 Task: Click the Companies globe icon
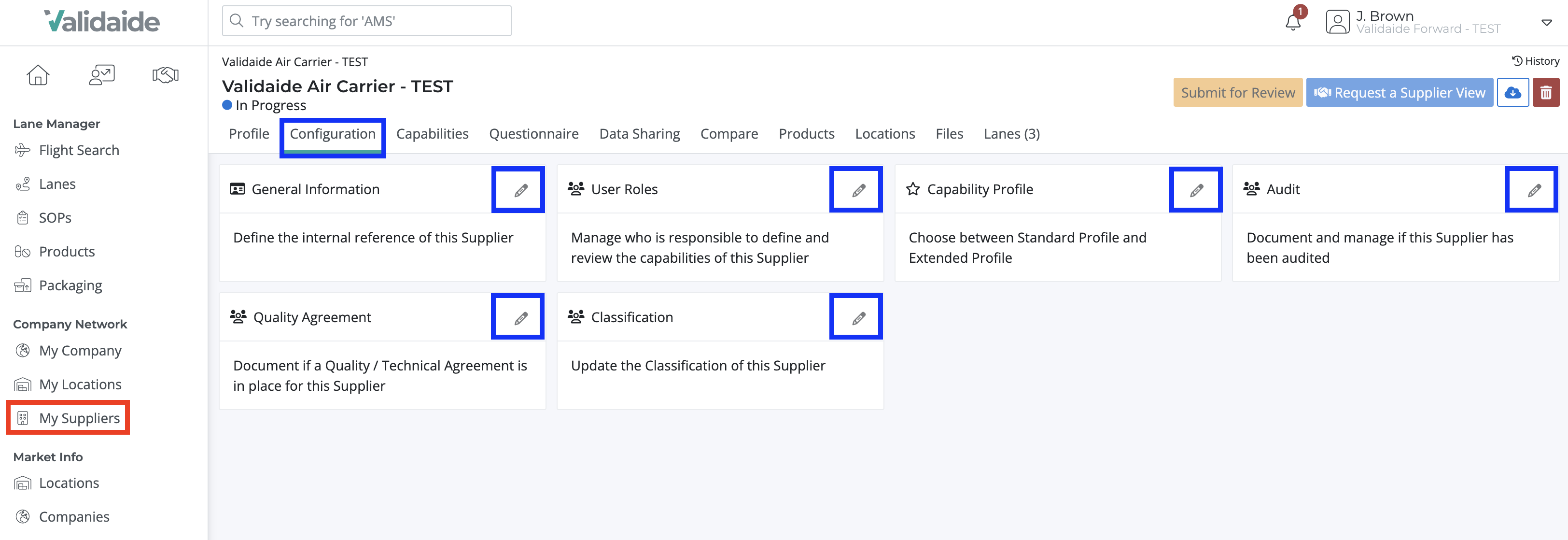[23, 516]
